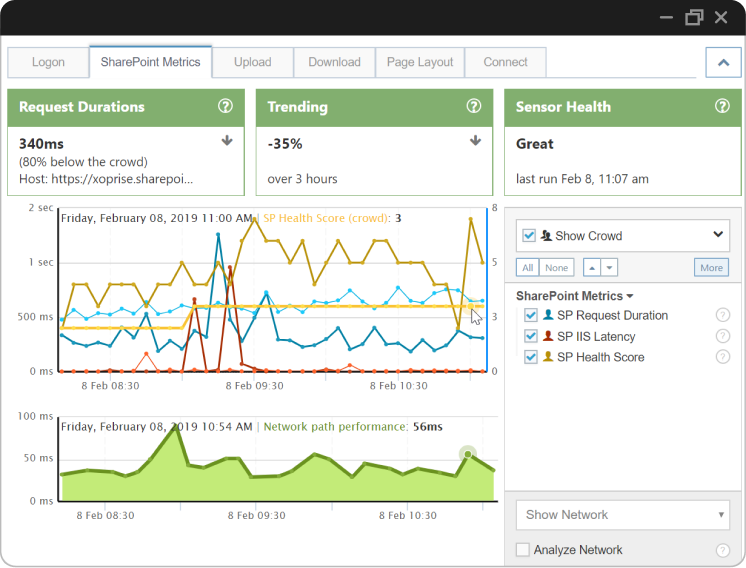746x568 pixels.
Task: Click the Host: https://xoprise.sharepoi... text
Action: click(x=106, y=179)
